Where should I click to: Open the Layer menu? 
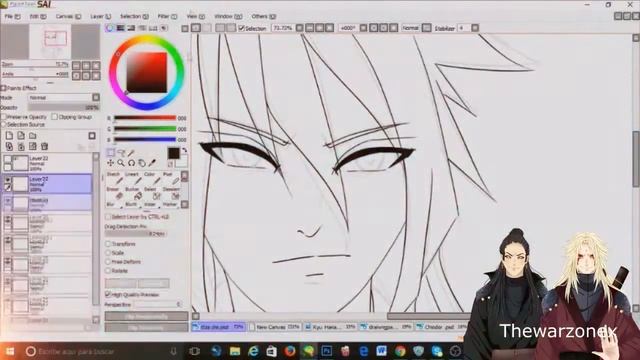100,16
